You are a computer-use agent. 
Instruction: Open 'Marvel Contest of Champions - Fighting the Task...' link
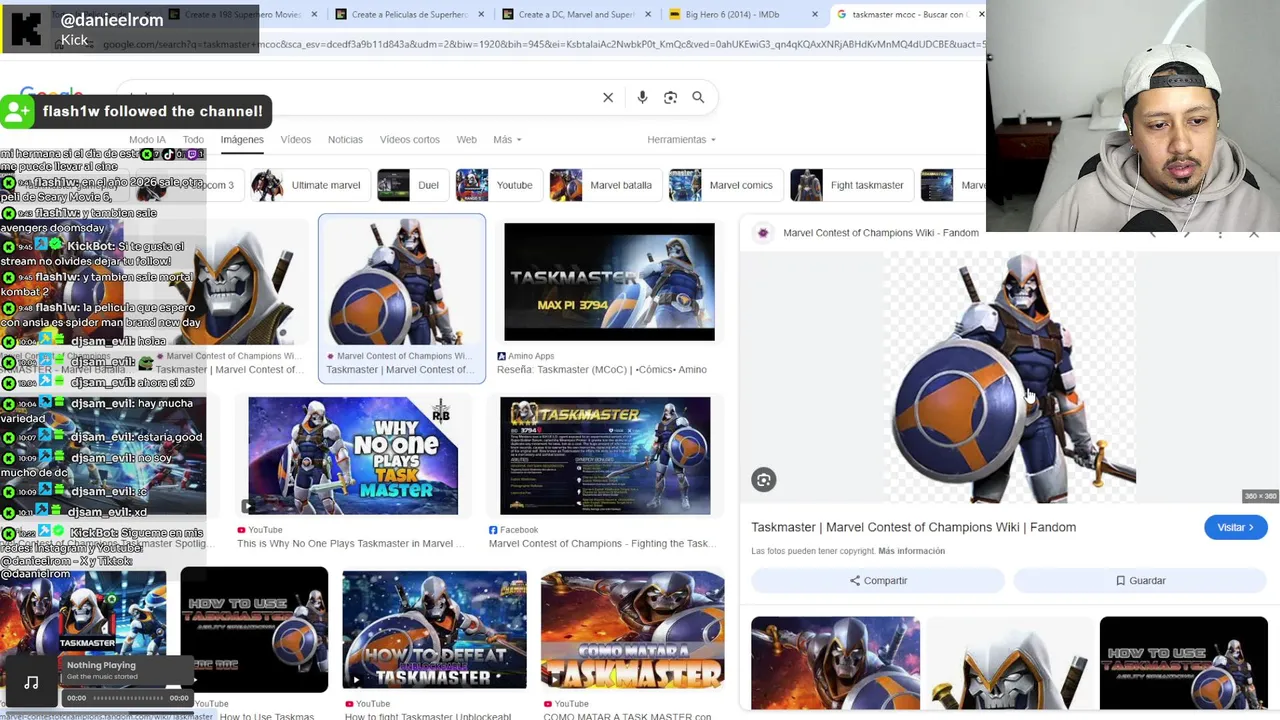602,544
